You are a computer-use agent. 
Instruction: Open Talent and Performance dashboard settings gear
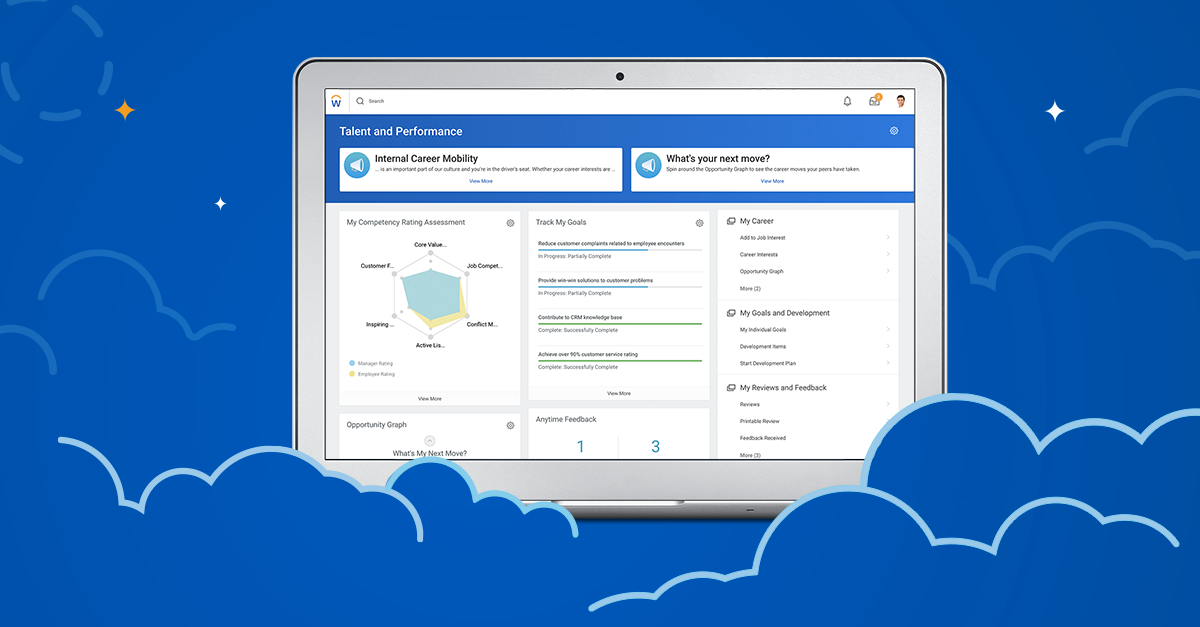(x=894, y=131)
